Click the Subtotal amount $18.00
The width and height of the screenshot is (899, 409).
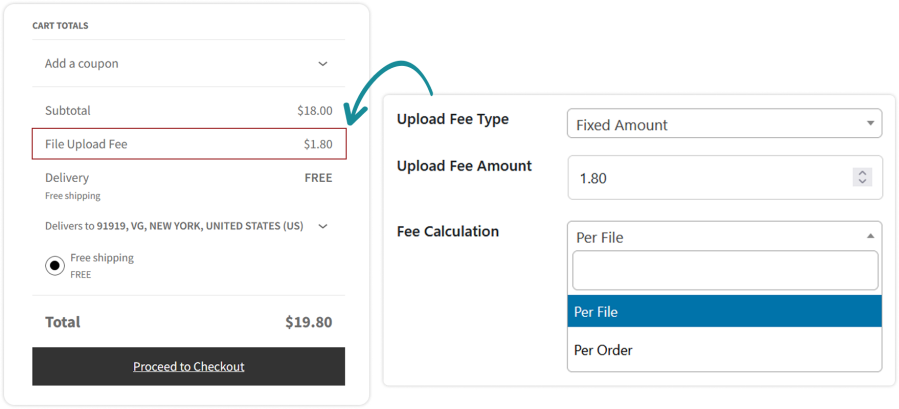click(x=314, y=111)
